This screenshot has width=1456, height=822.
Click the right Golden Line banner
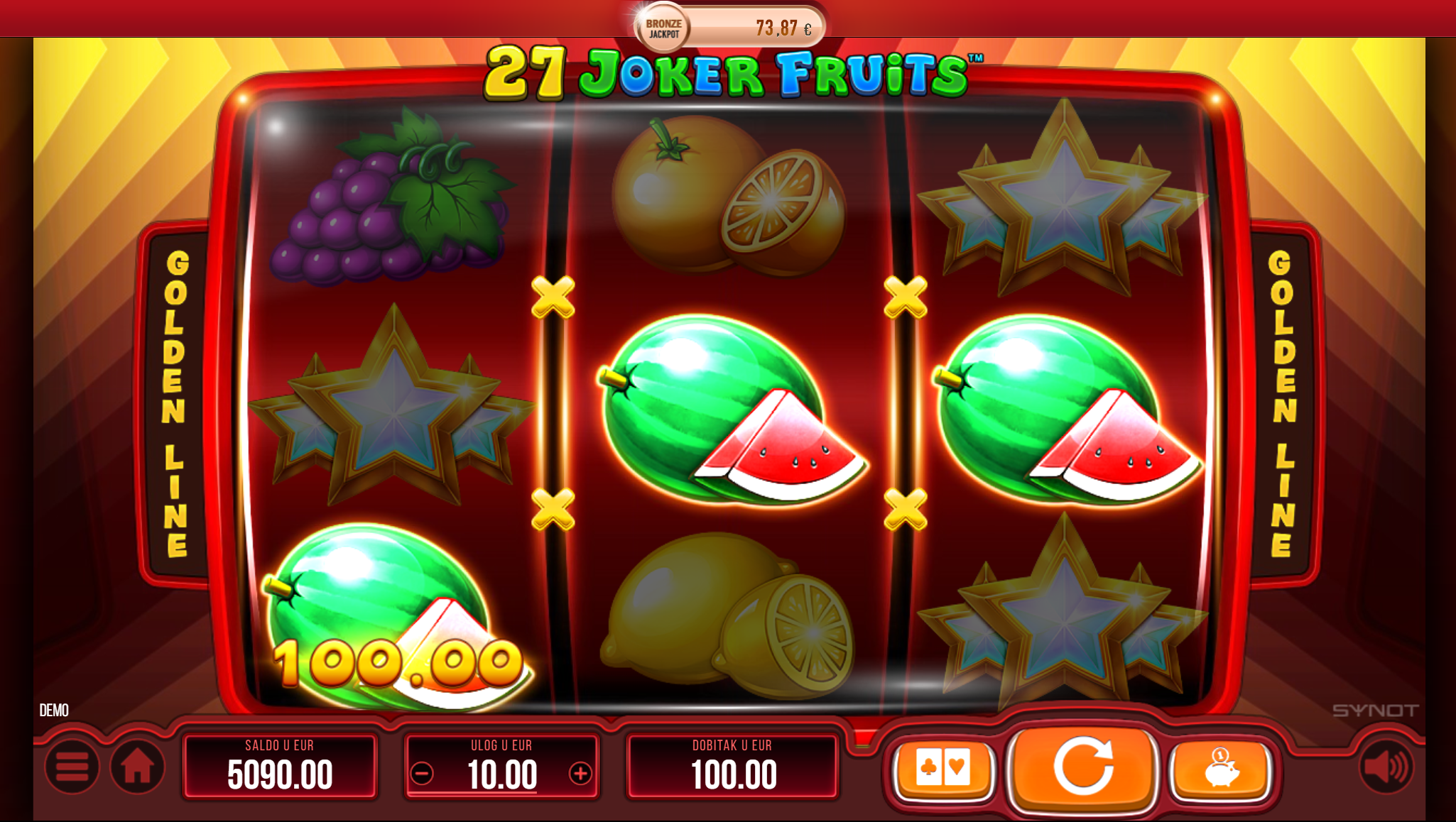point(1283,403)
